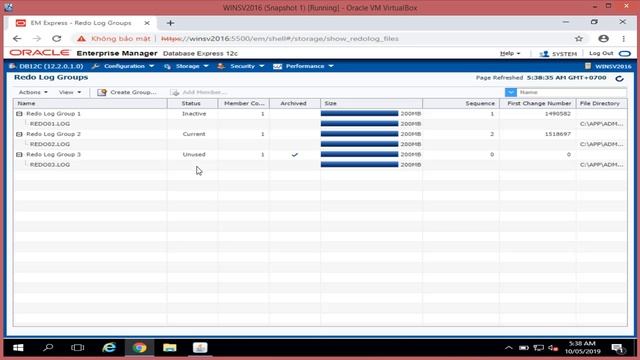This screenshot has width=640, height=360.
Task: Click the Chrome taskbar icon
Action: click(139, 348)
